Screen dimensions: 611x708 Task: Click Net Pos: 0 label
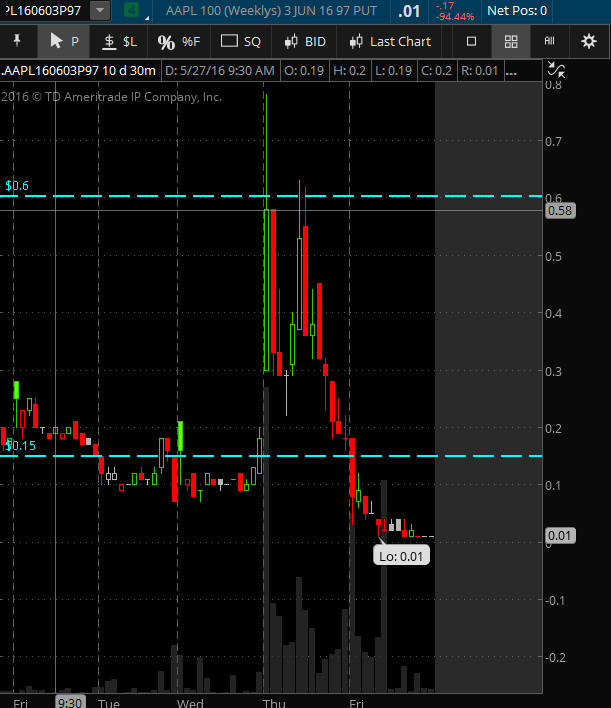point(517,10)
